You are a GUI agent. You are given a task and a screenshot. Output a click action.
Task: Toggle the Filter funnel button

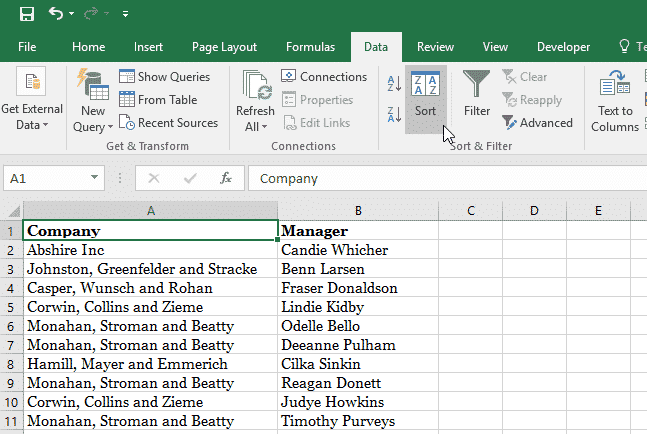coord(477,94)
